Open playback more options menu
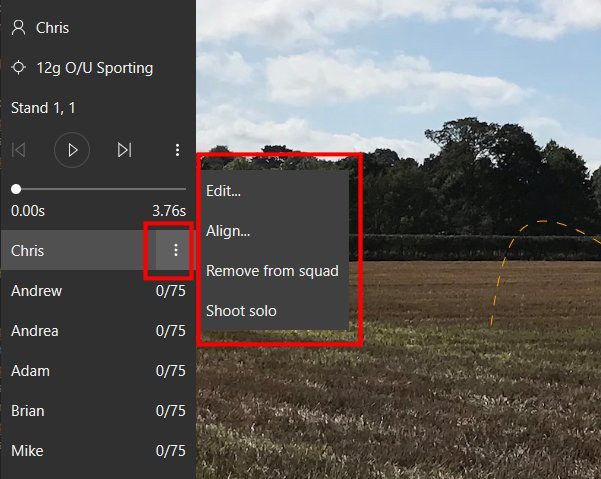The image size is (601, 479). 177,150
